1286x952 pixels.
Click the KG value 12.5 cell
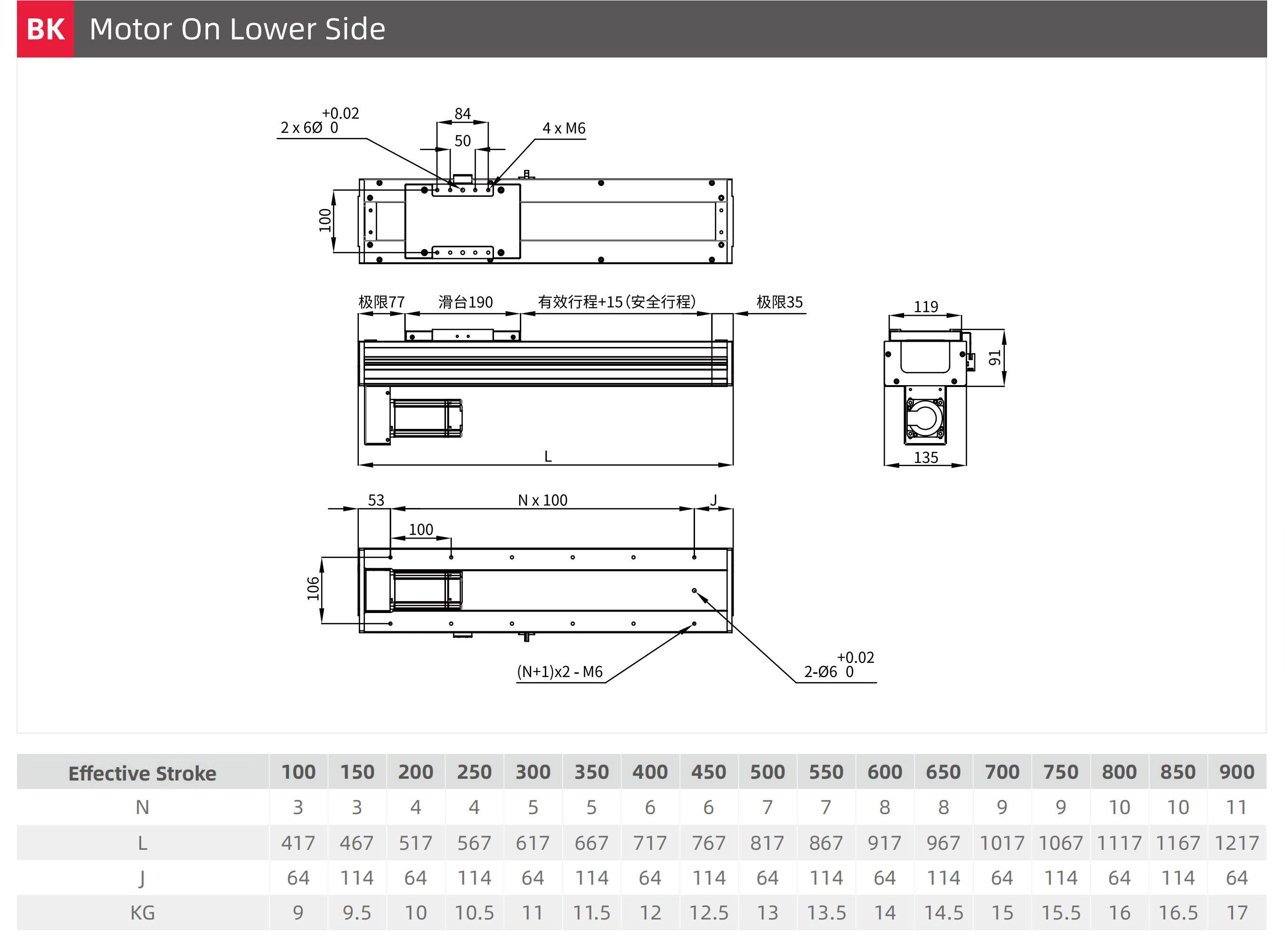coord(708,912)
